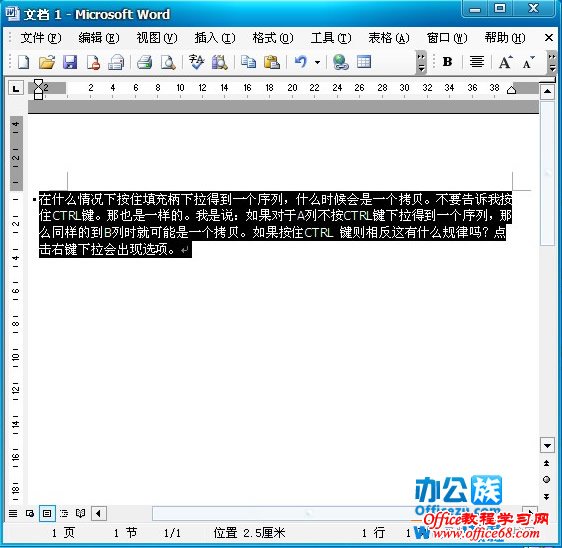This screenshot has width=562, height=548.
Task: Open the 帮助(H) menu
Action: click(x=505, y=38)
